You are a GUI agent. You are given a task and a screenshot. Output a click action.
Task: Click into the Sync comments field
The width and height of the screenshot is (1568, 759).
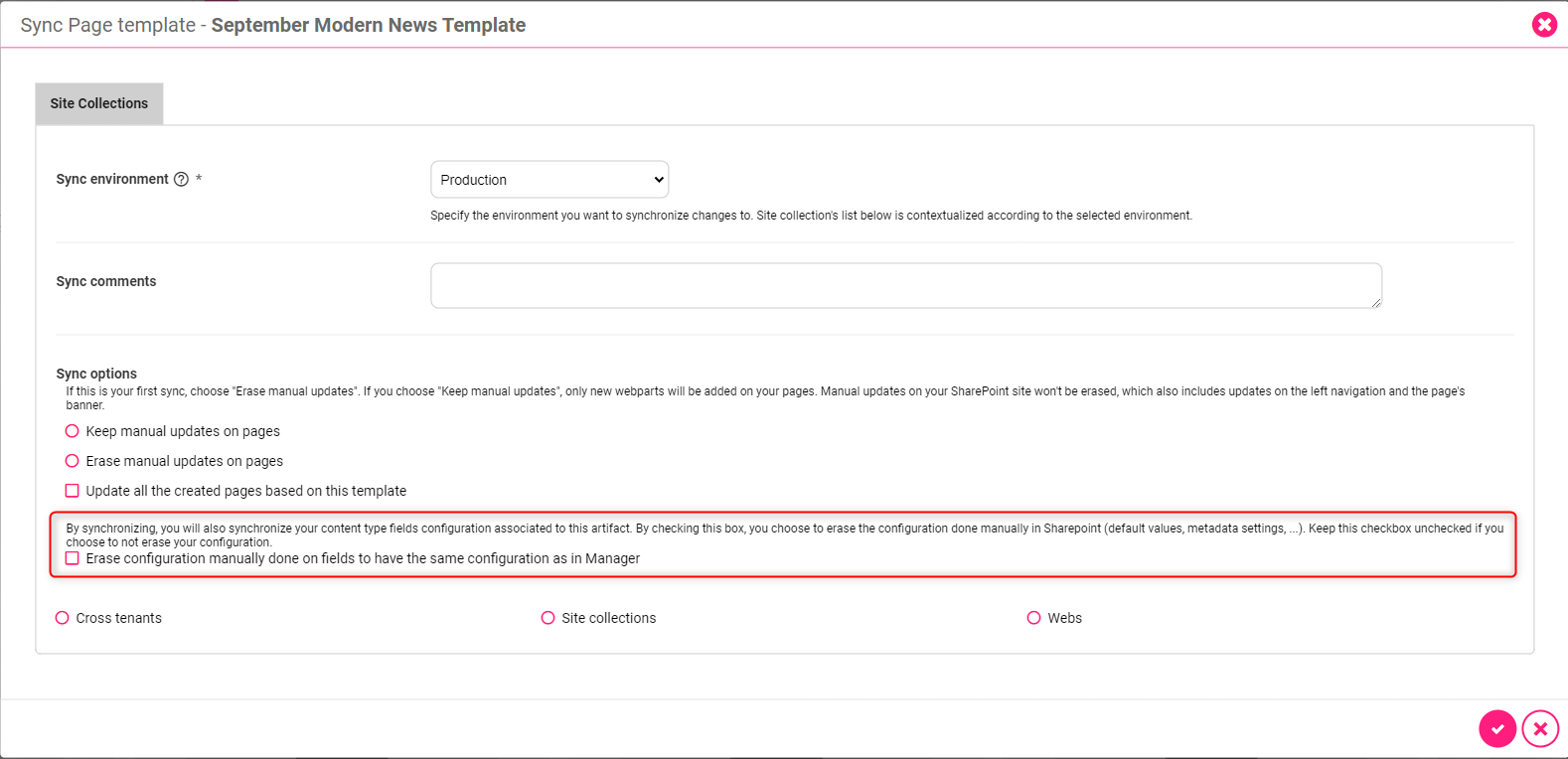click(x=905, y=285)
